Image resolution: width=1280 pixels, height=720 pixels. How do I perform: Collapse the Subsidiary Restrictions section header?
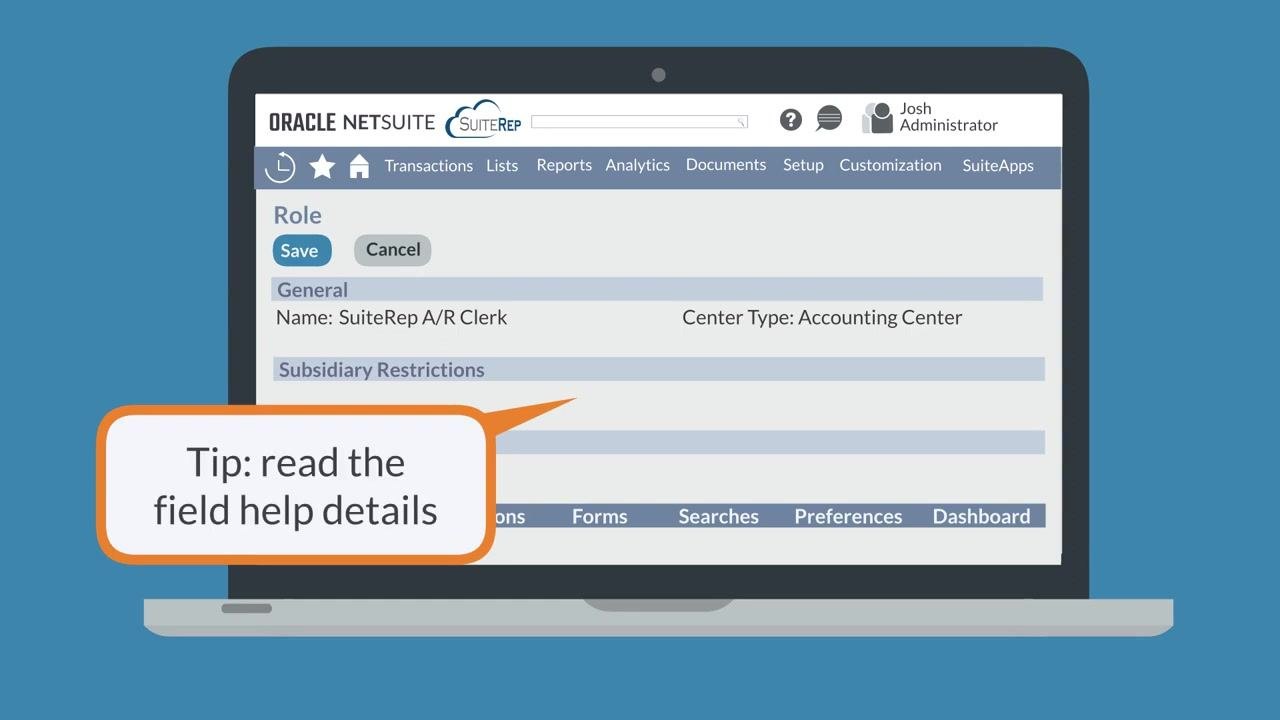[x=659, y=369]
